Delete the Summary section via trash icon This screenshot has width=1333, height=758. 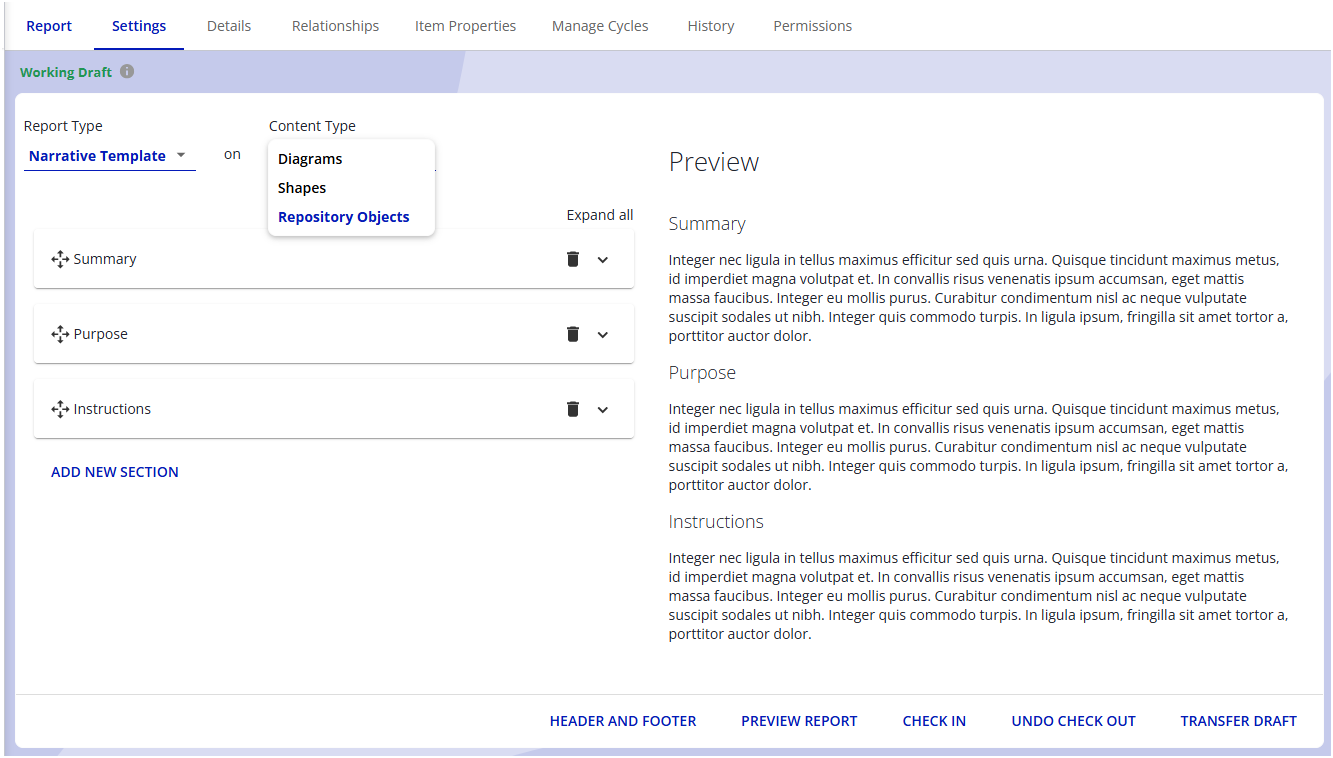pos(573,259)
